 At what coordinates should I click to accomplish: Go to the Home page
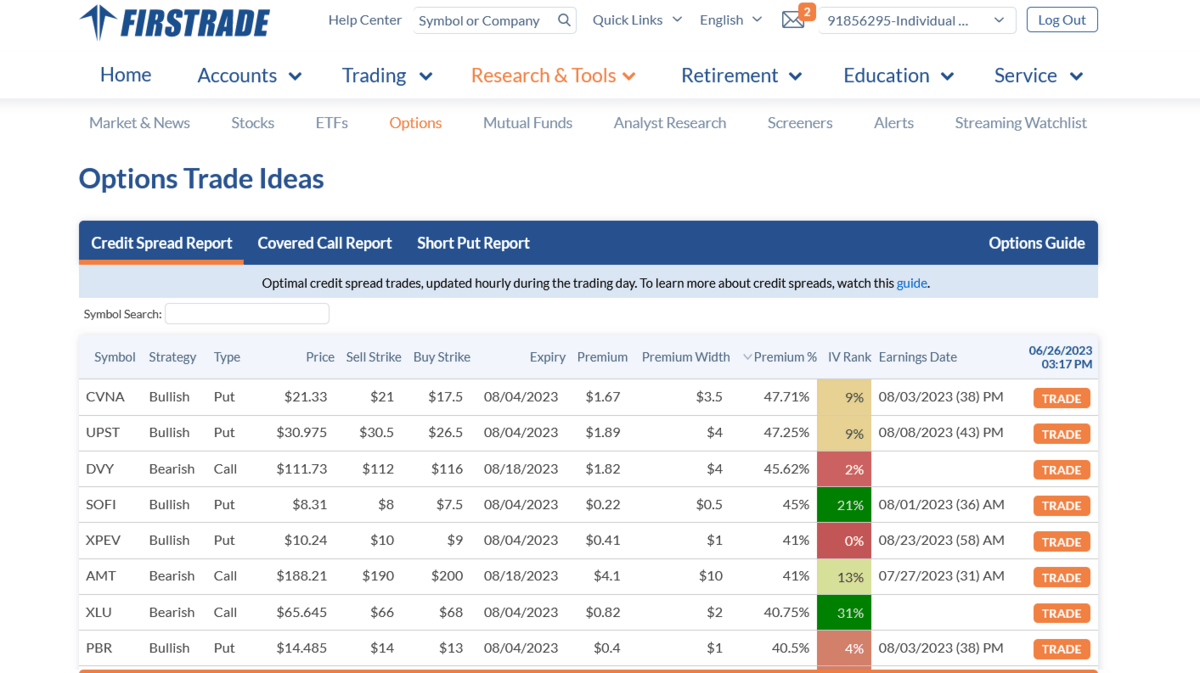click(125, 75)
